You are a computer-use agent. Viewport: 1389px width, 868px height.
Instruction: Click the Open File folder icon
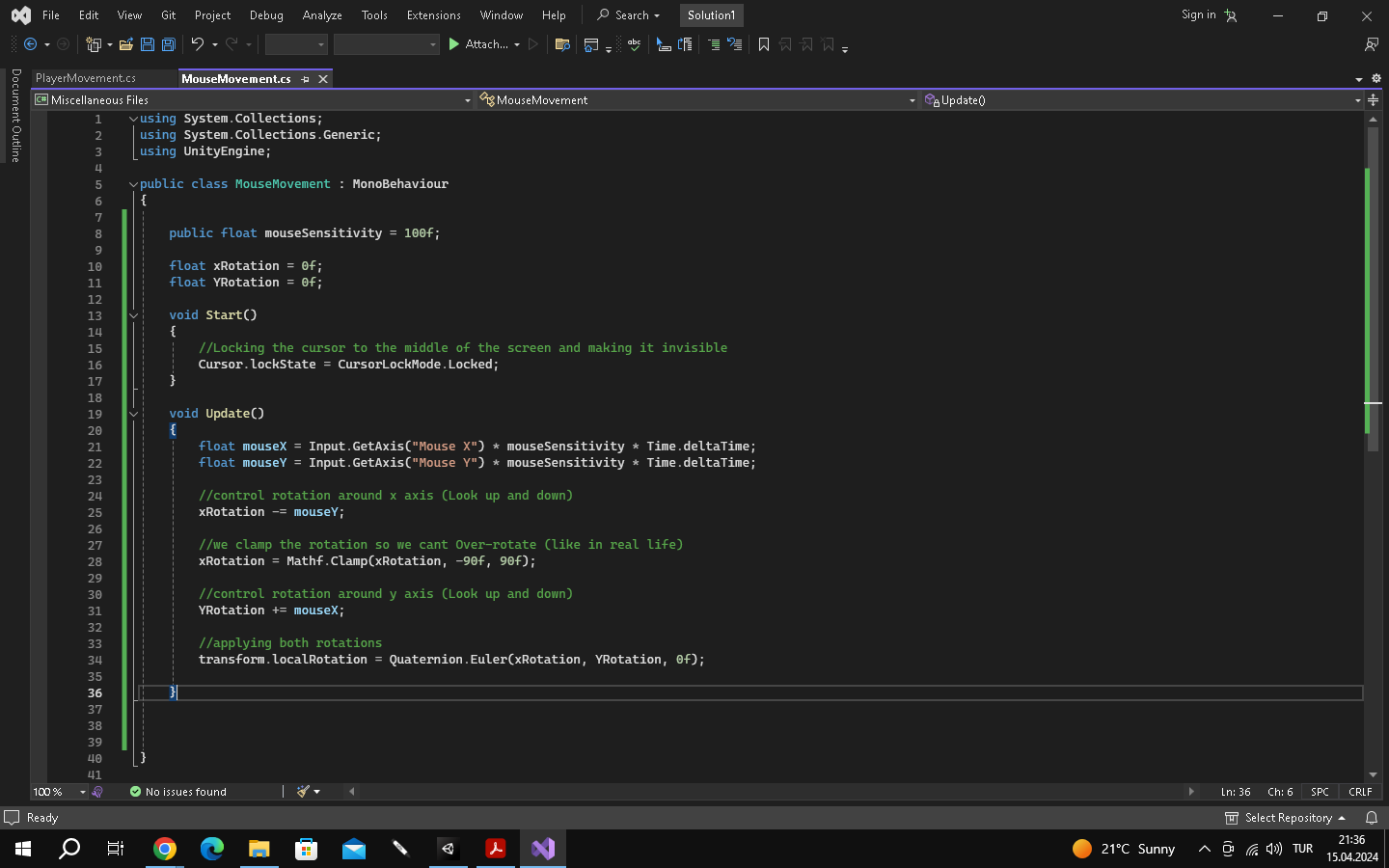pos(125,44)
